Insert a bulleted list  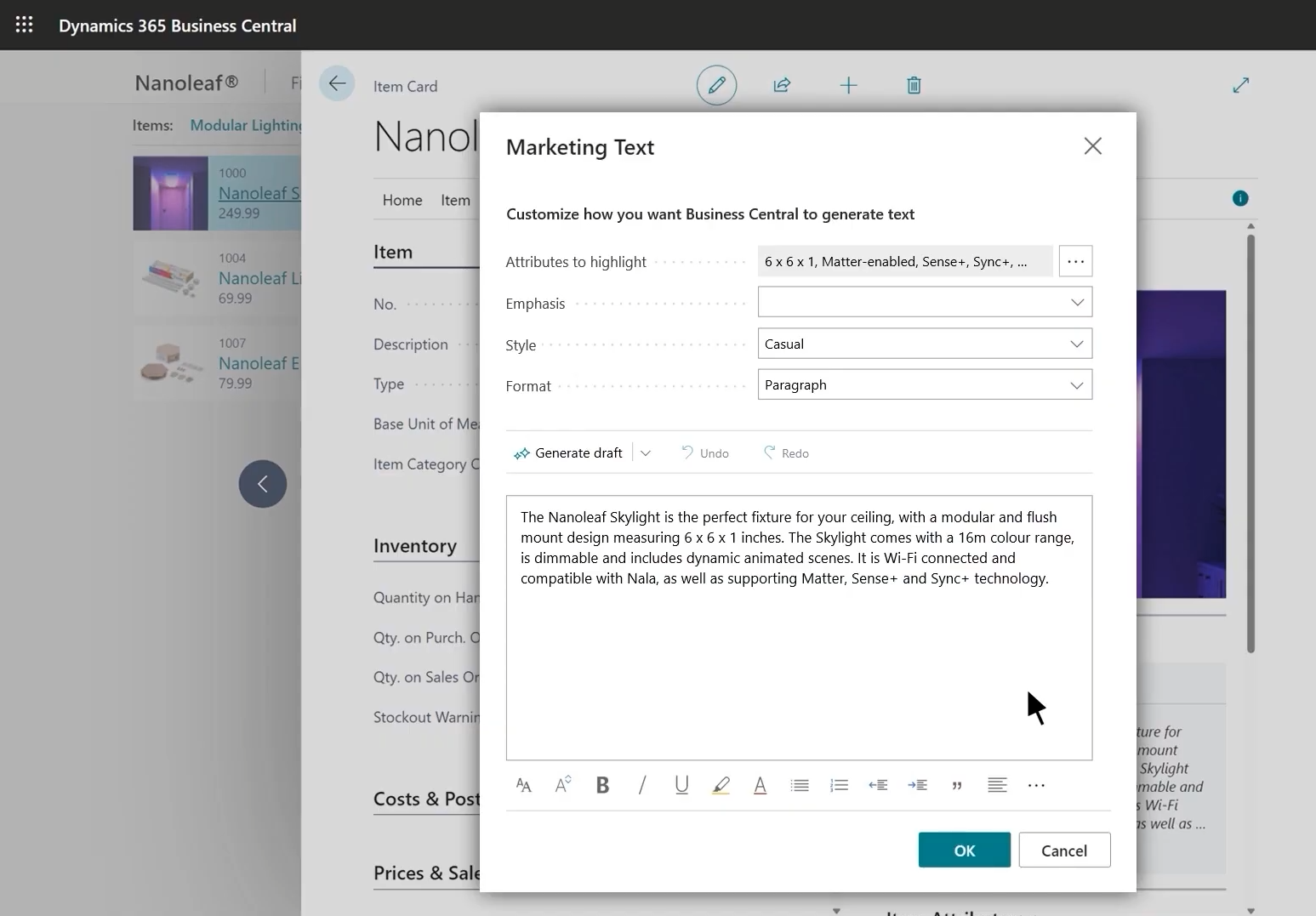(800, 785)
